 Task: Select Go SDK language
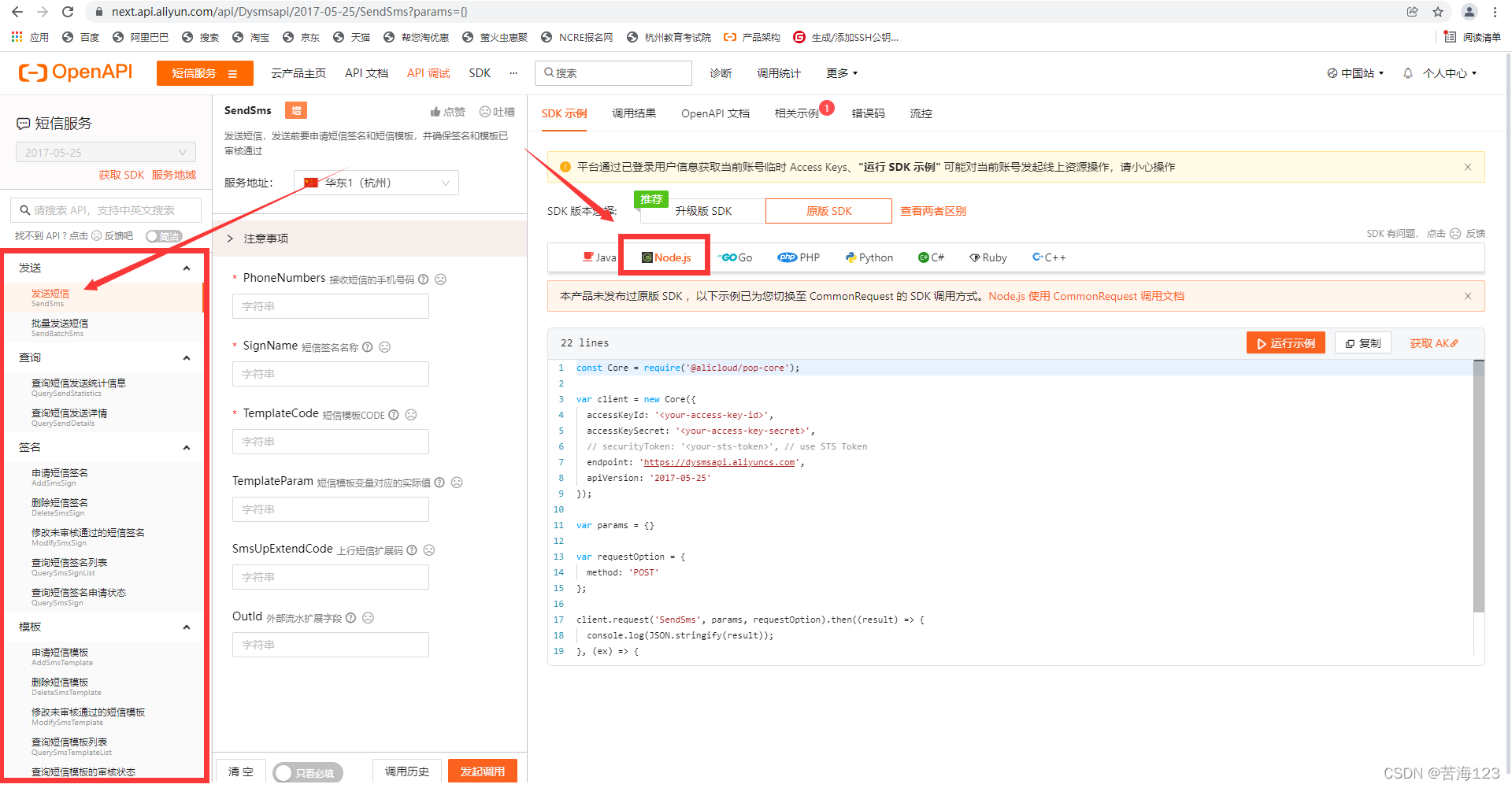pos(736,257)
